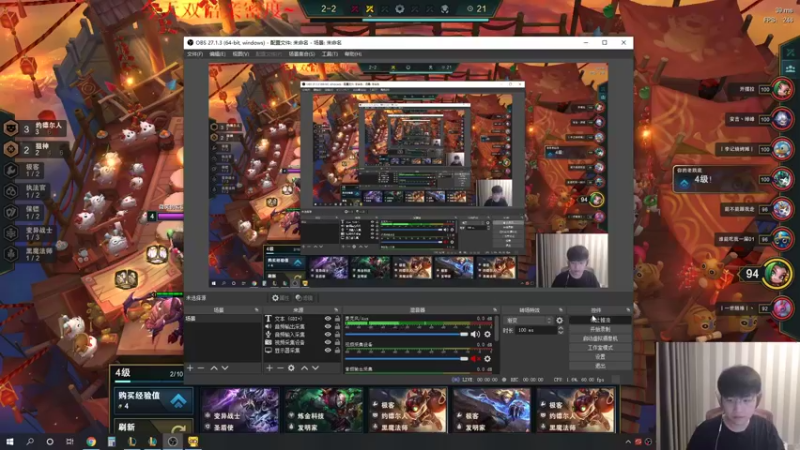Open 文件(F) menu in OBS
800x450 pixels.
click(x=195, y=54)
